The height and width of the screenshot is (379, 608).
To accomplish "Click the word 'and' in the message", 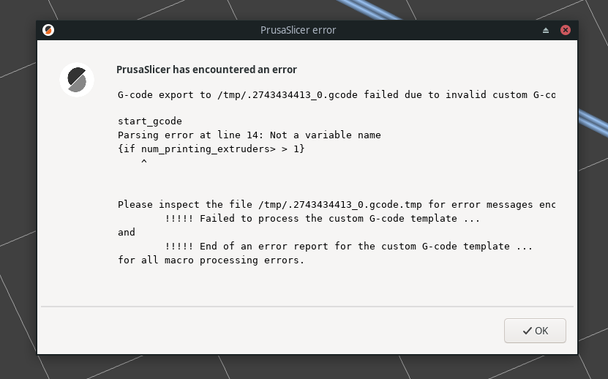I will [x=126, y=232].
